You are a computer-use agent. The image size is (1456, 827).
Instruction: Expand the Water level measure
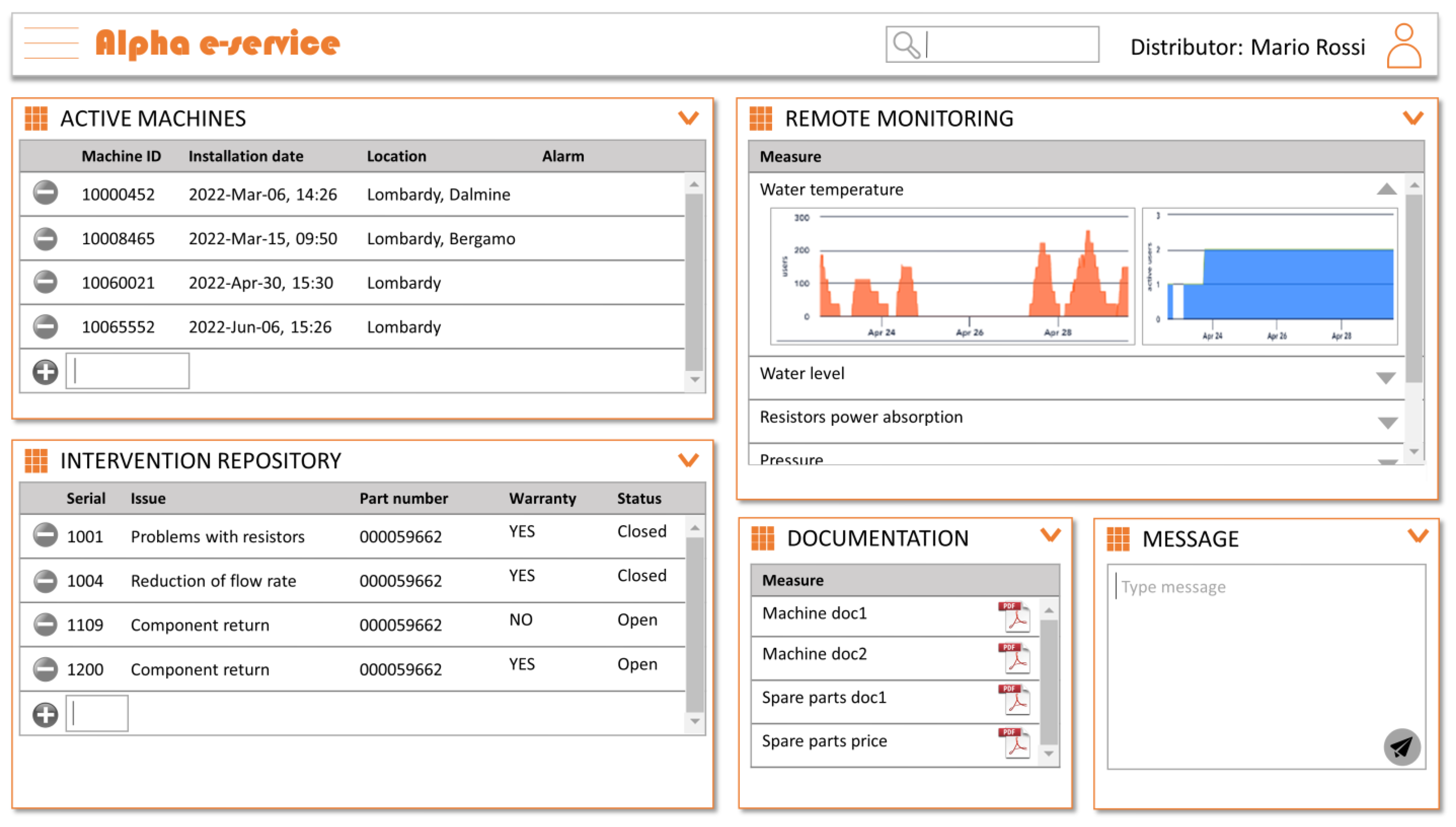[1385, 378]
